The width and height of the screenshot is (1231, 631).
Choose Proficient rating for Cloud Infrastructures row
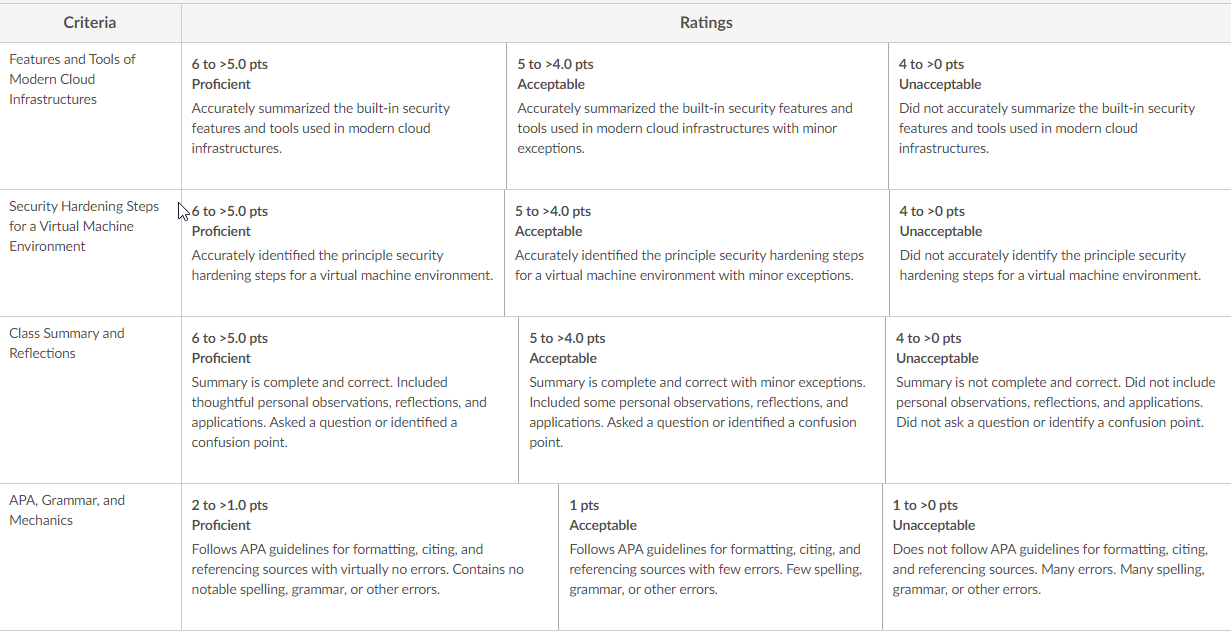point(344,116)
